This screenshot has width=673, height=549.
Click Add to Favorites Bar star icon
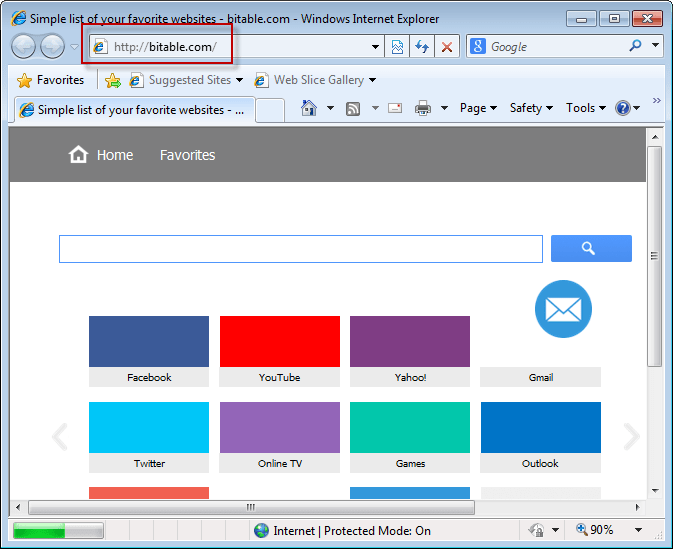coord(113,80)
